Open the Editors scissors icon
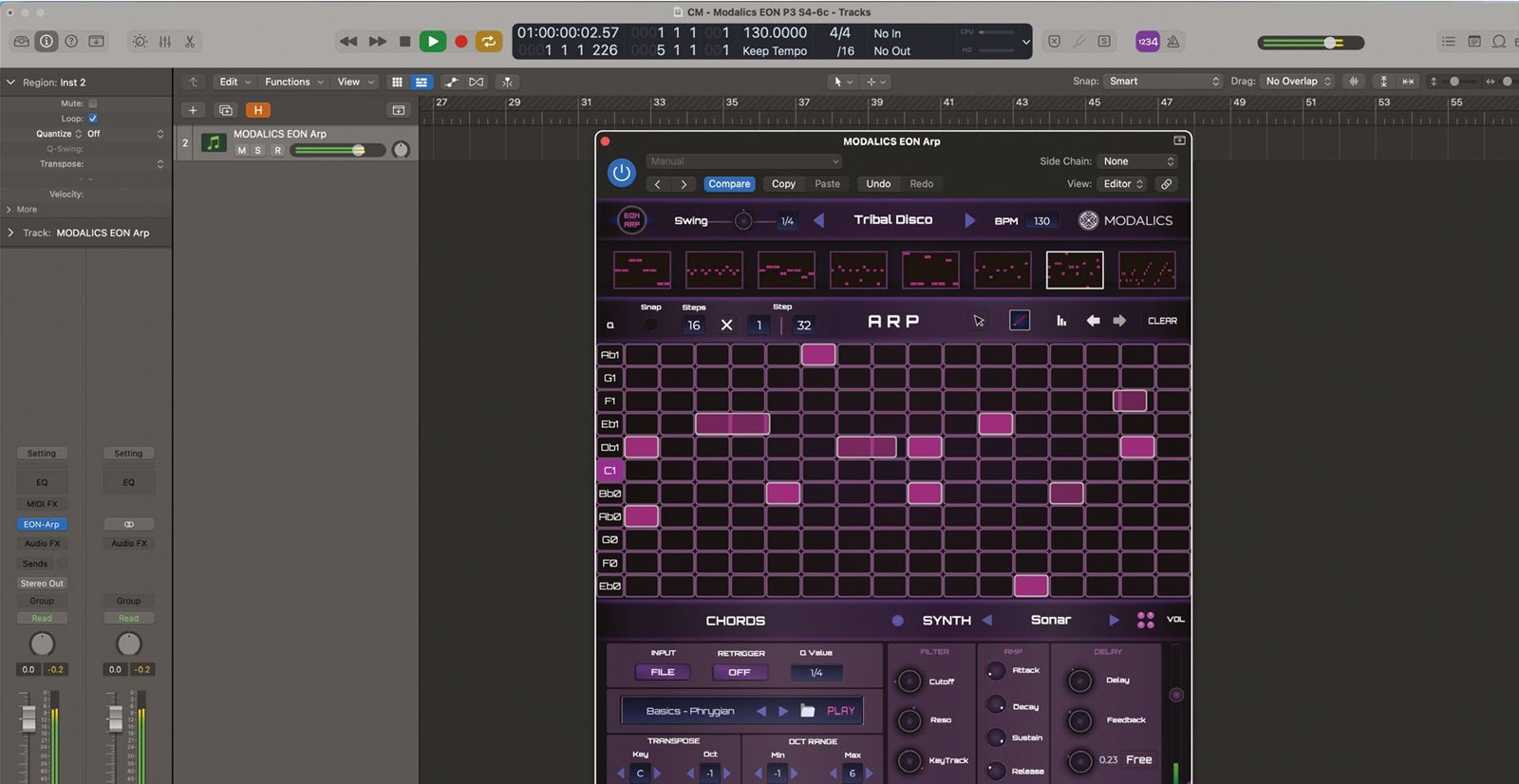Image resolution: width=1519 pixels, height=784 pixels. click(x=190, y=42)
